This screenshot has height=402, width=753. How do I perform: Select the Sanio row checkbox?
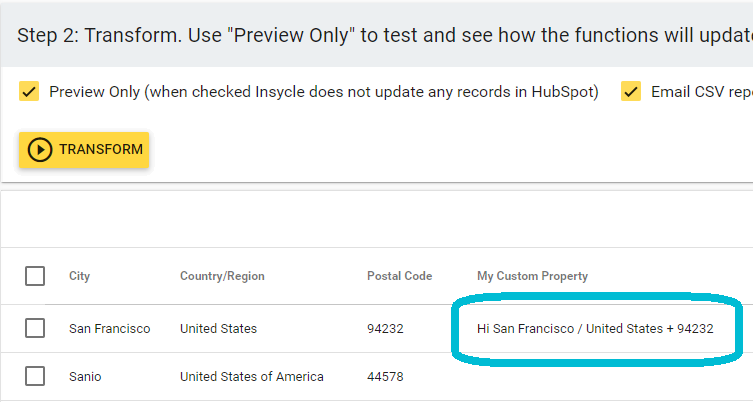[35, 377]
